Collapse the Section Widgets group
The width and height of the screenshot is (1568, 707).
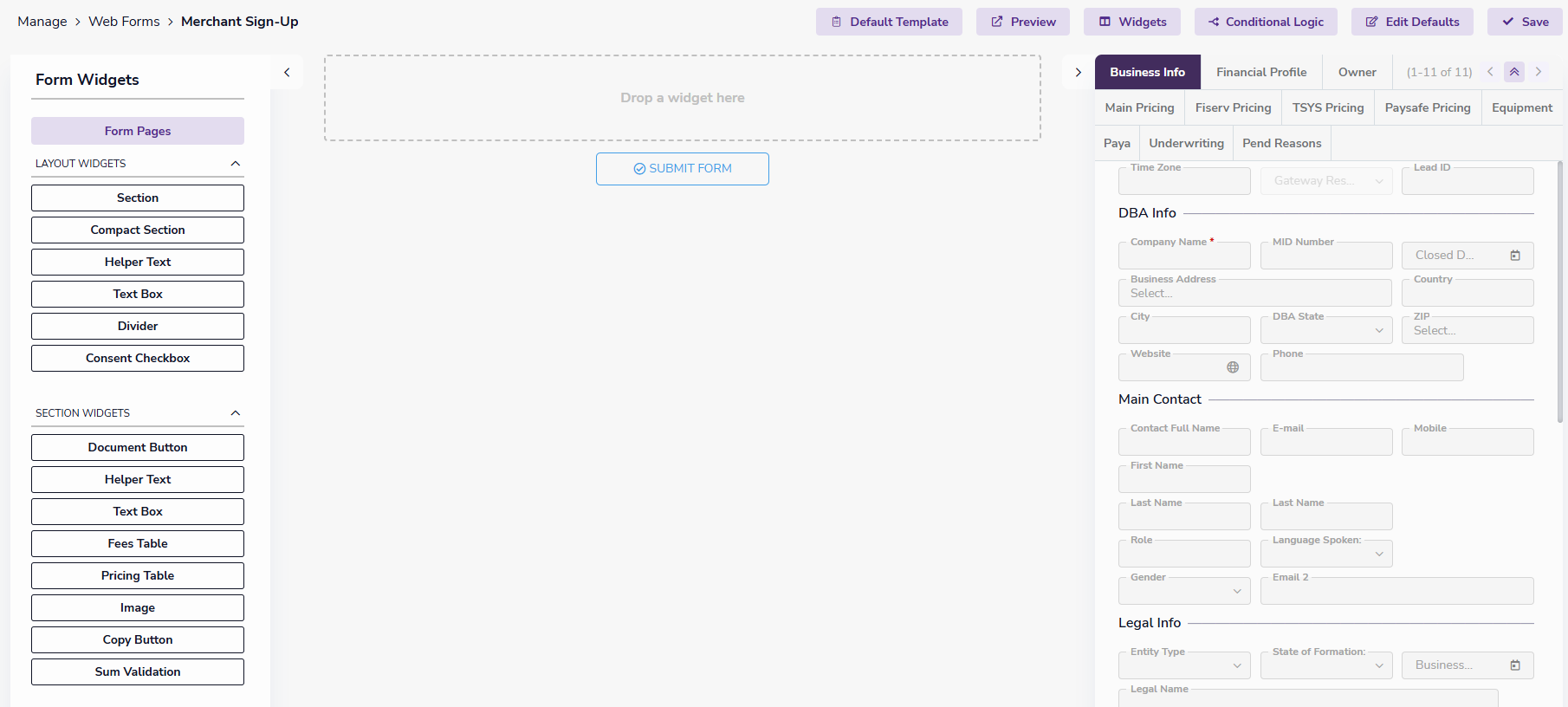[x=235, y=413]
